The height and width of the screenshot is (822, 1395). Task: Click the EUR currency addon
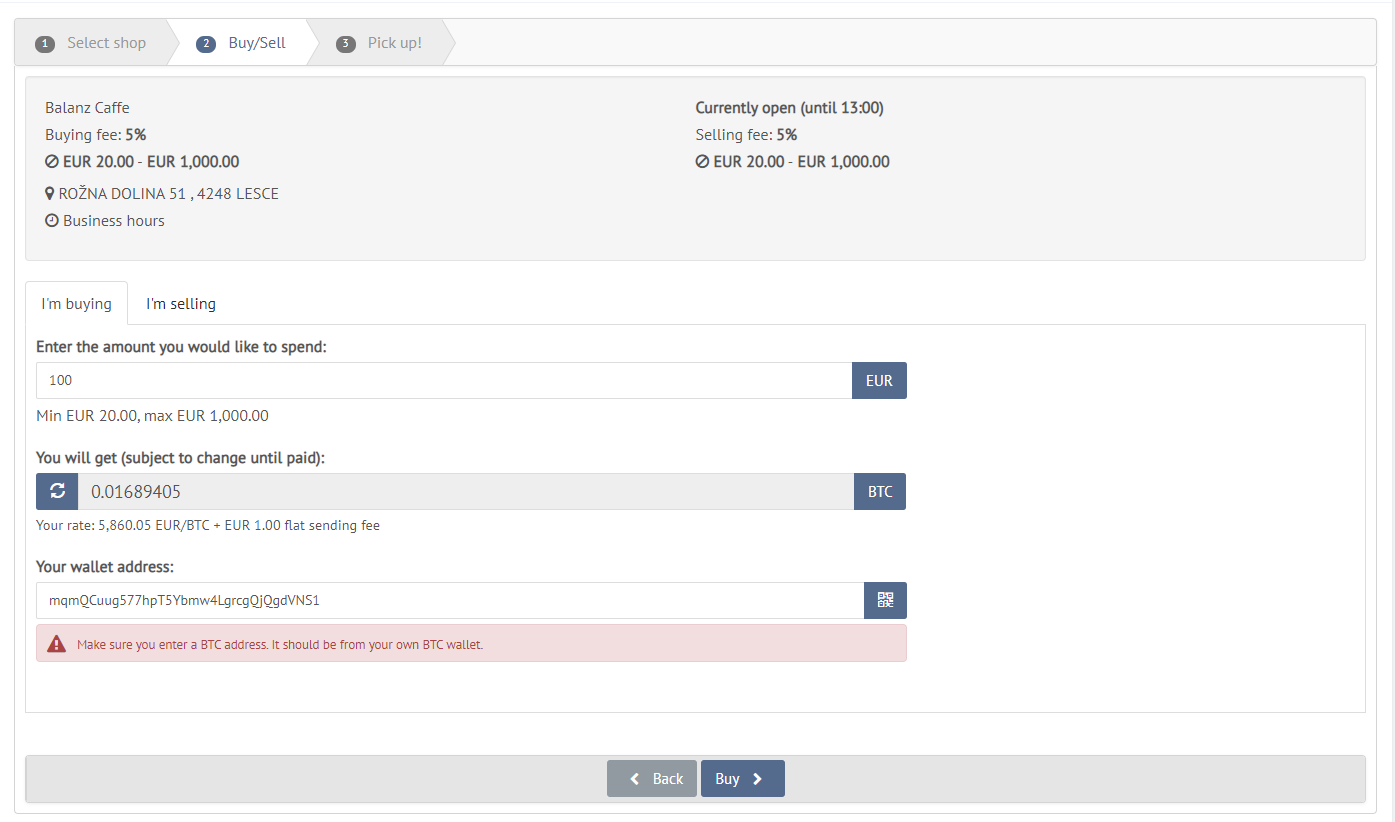[879, 380]
